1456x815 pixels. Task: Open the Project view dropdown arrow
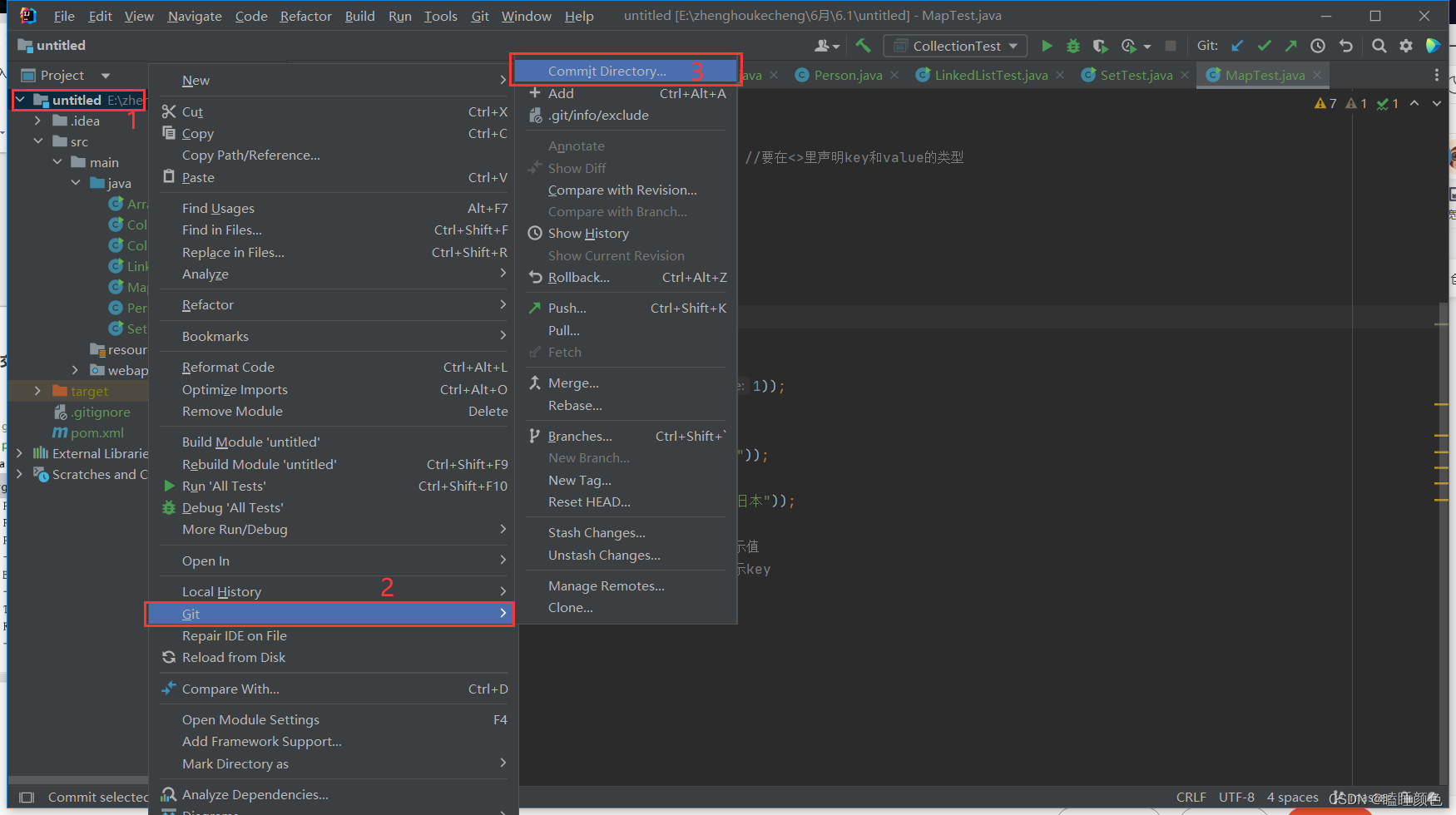106,75
